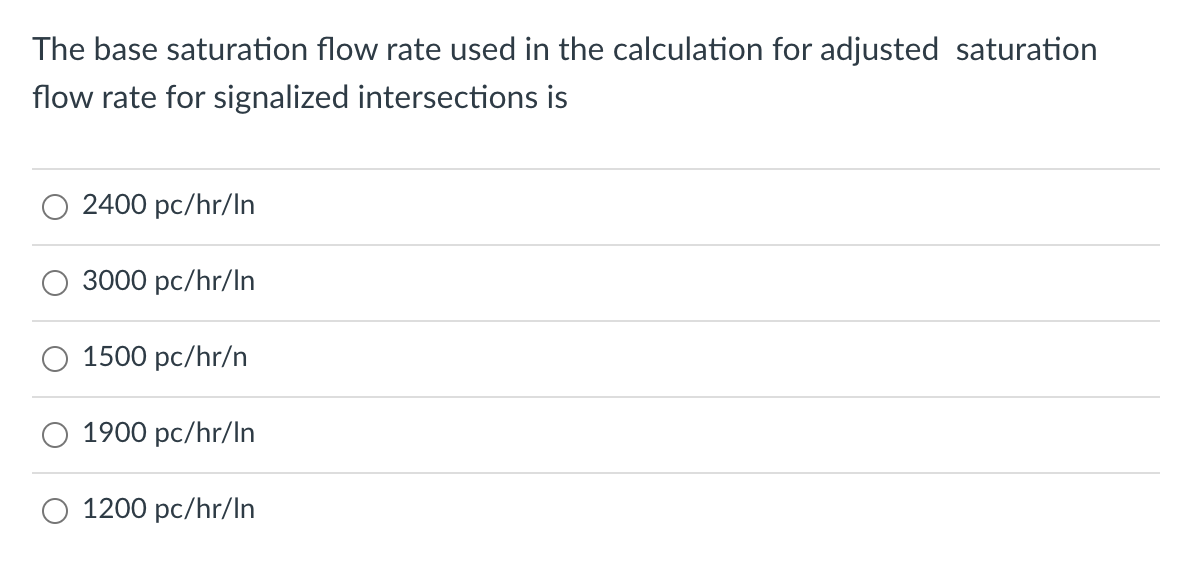This screenshot has height=584, width=1186.
Task: Click the 1200 pc/hr/ln answer text
Action: tap(168, 510)
